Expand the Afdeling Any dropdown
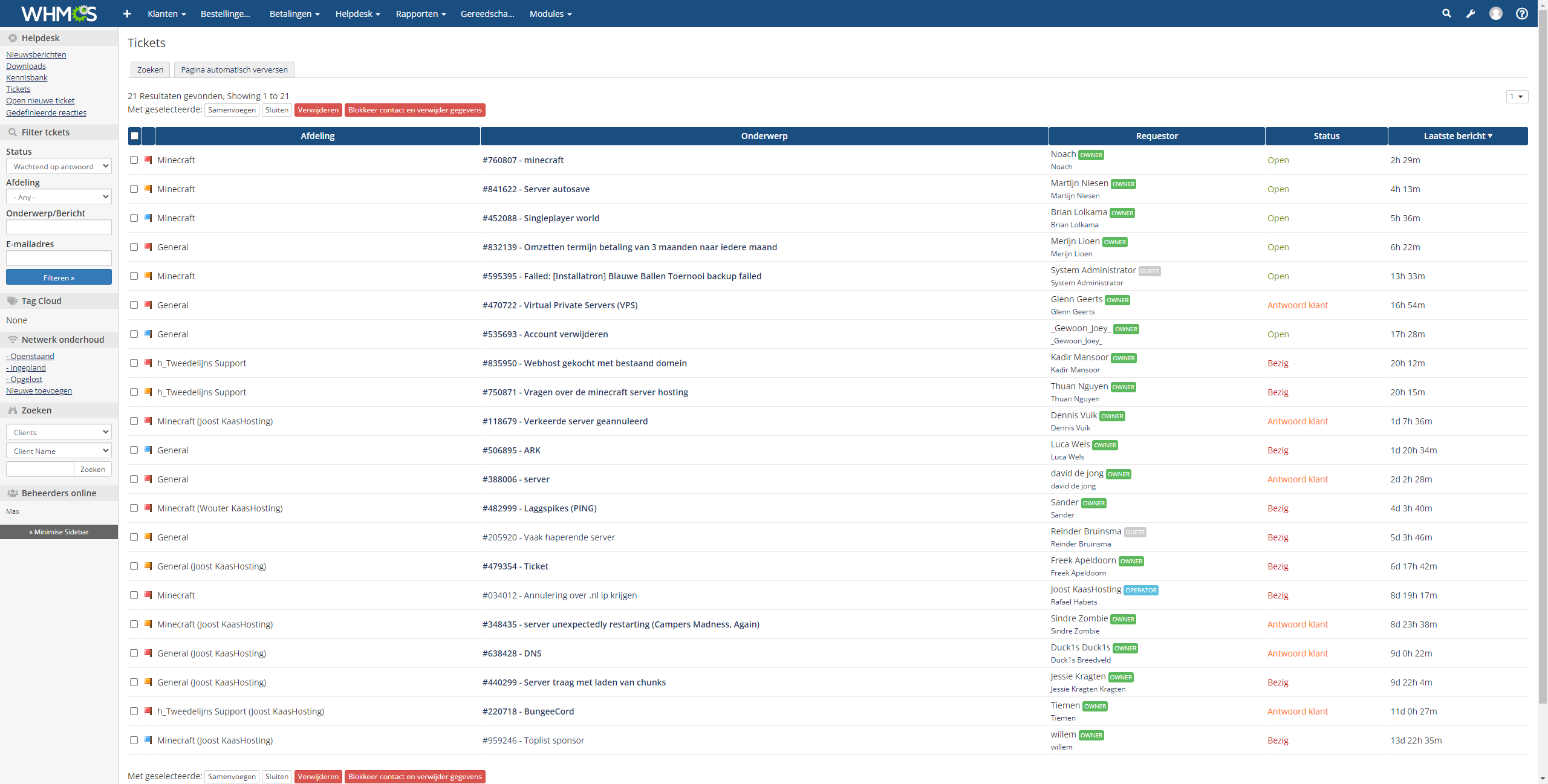This screenshot has width=1548, height=784. click(x=59, y=197)
